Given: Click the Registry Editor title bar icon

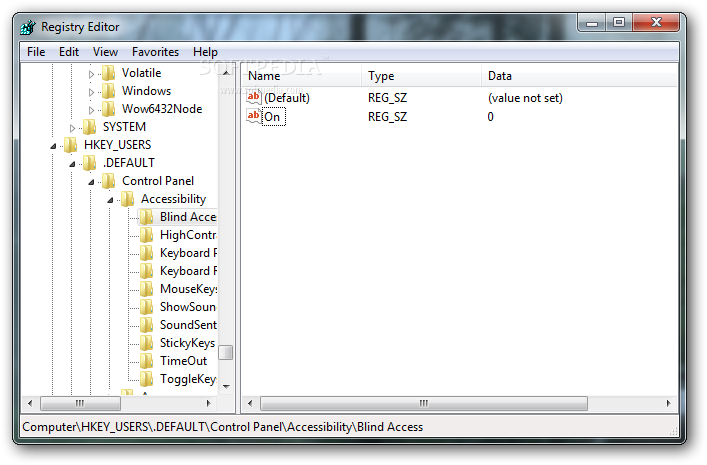Looking at the screenshot, I should [28, 27].
